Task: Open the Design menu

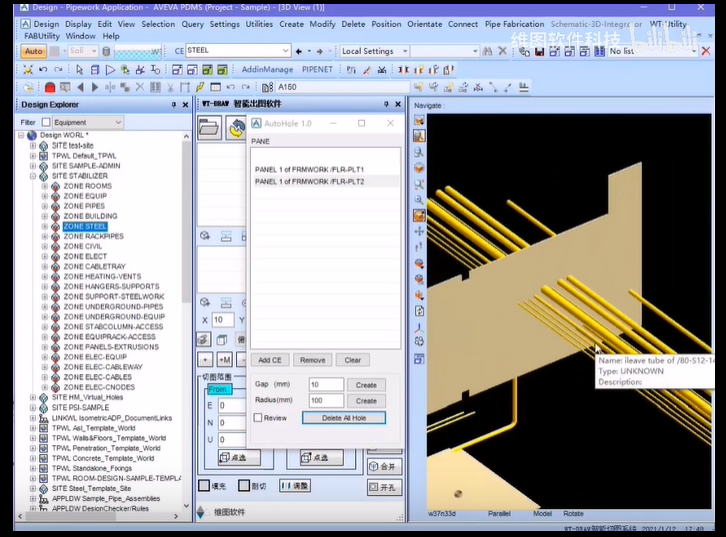Action: (46, 24)
